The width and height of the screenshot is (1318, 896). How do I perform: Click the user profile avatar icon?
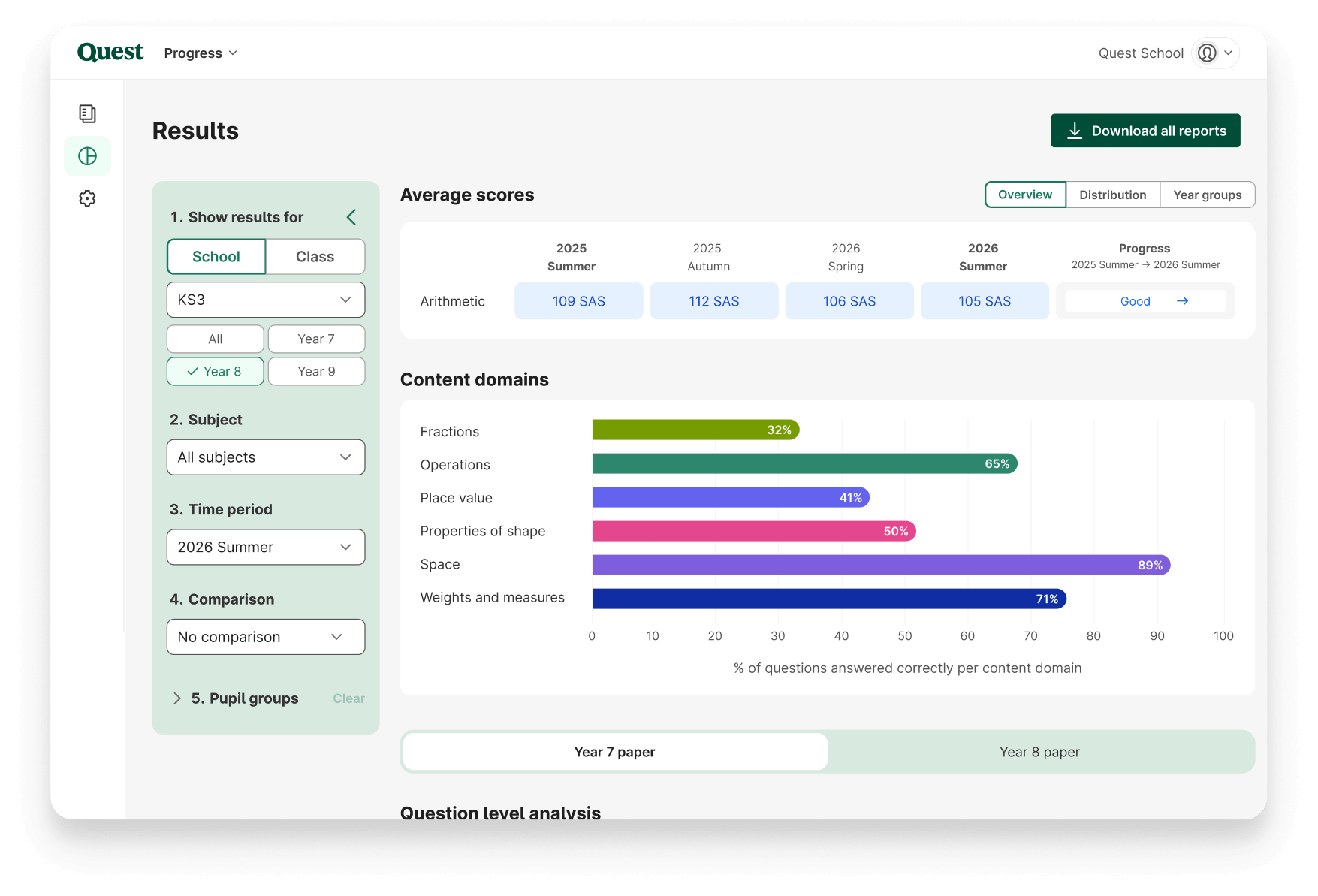tap(1207, 53)
